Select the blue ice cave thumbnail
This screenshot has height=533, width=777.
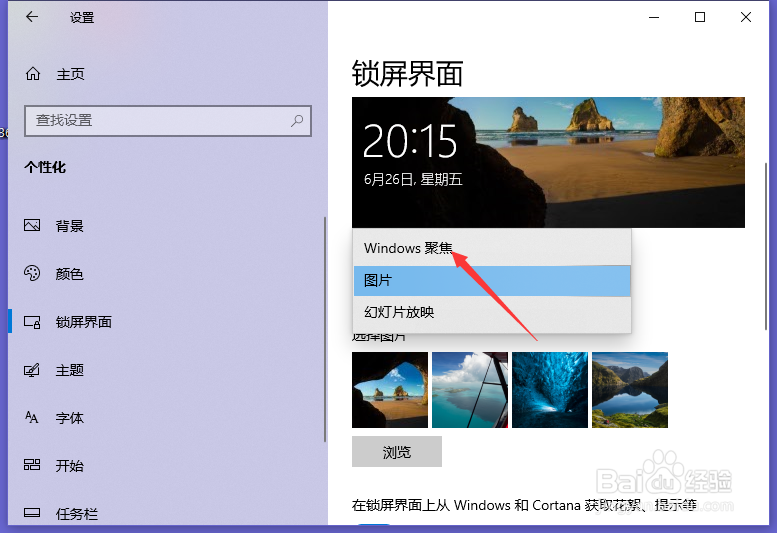(x=550, y=390)
